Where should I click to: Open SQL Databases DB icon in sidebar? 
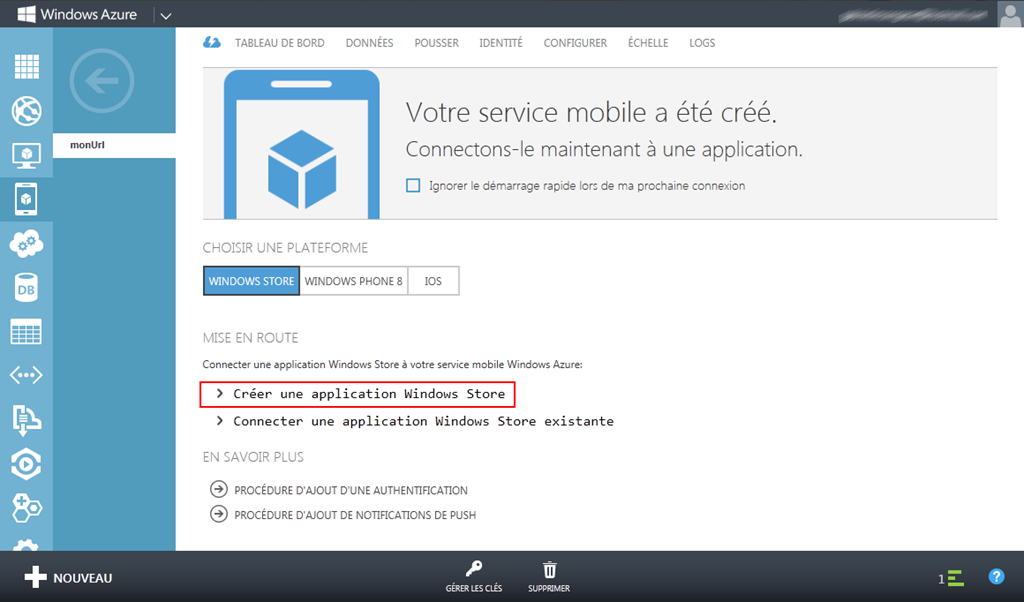(26, 288)
